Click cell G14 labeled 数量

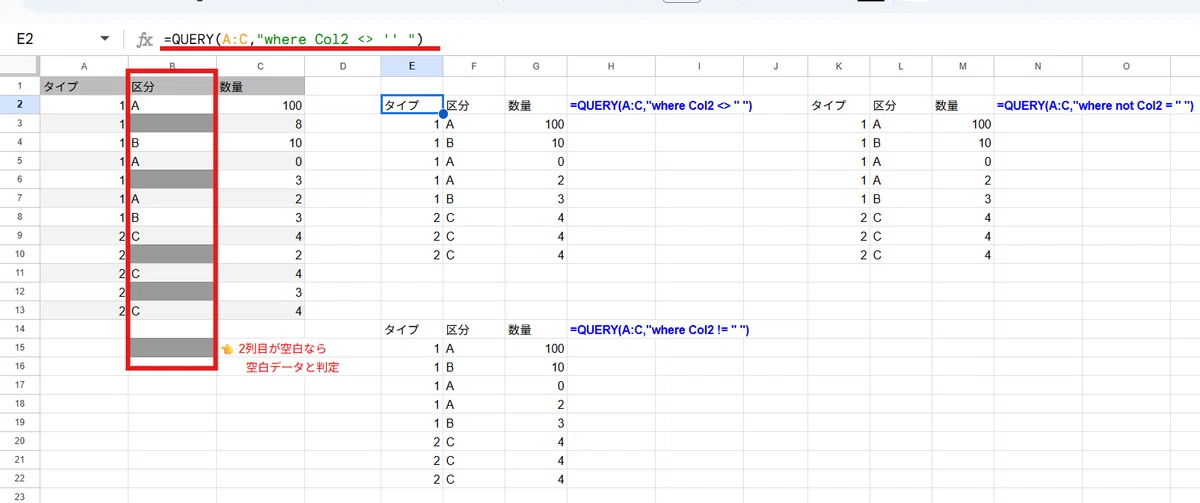(536, 328)
